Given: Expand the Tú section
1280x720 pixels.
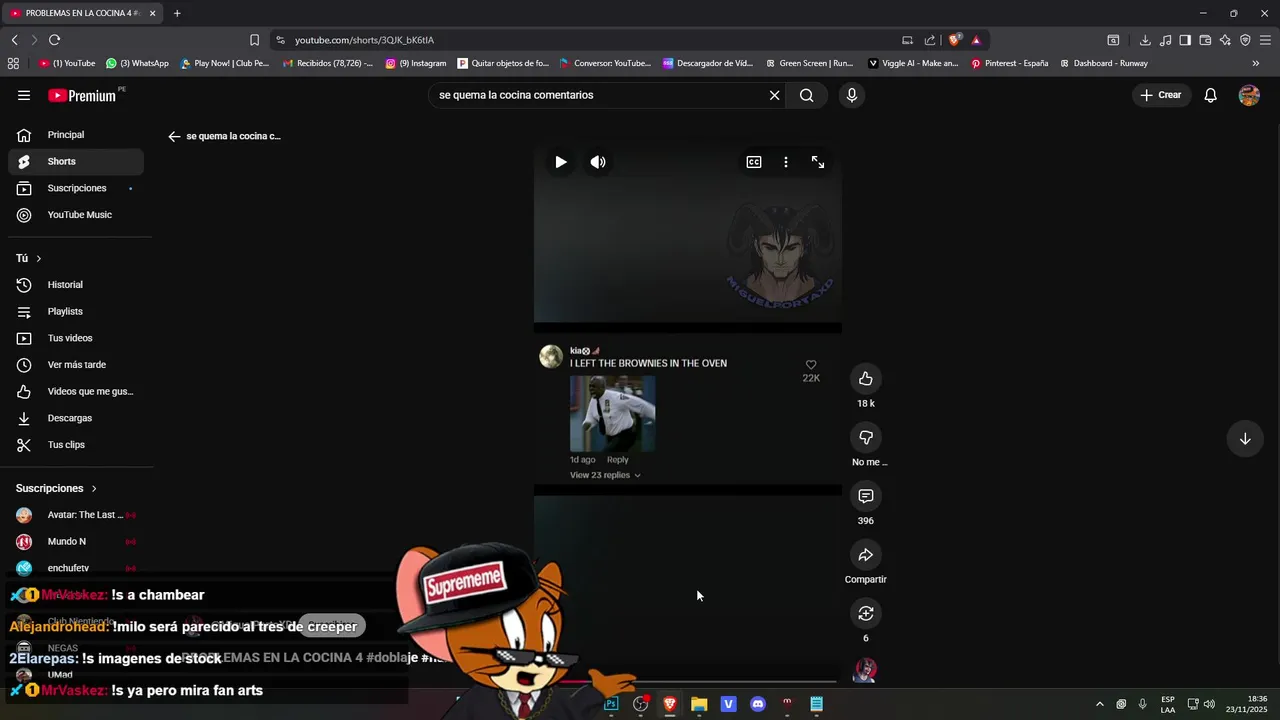Looking at the screenshot, I should [29, 258].
